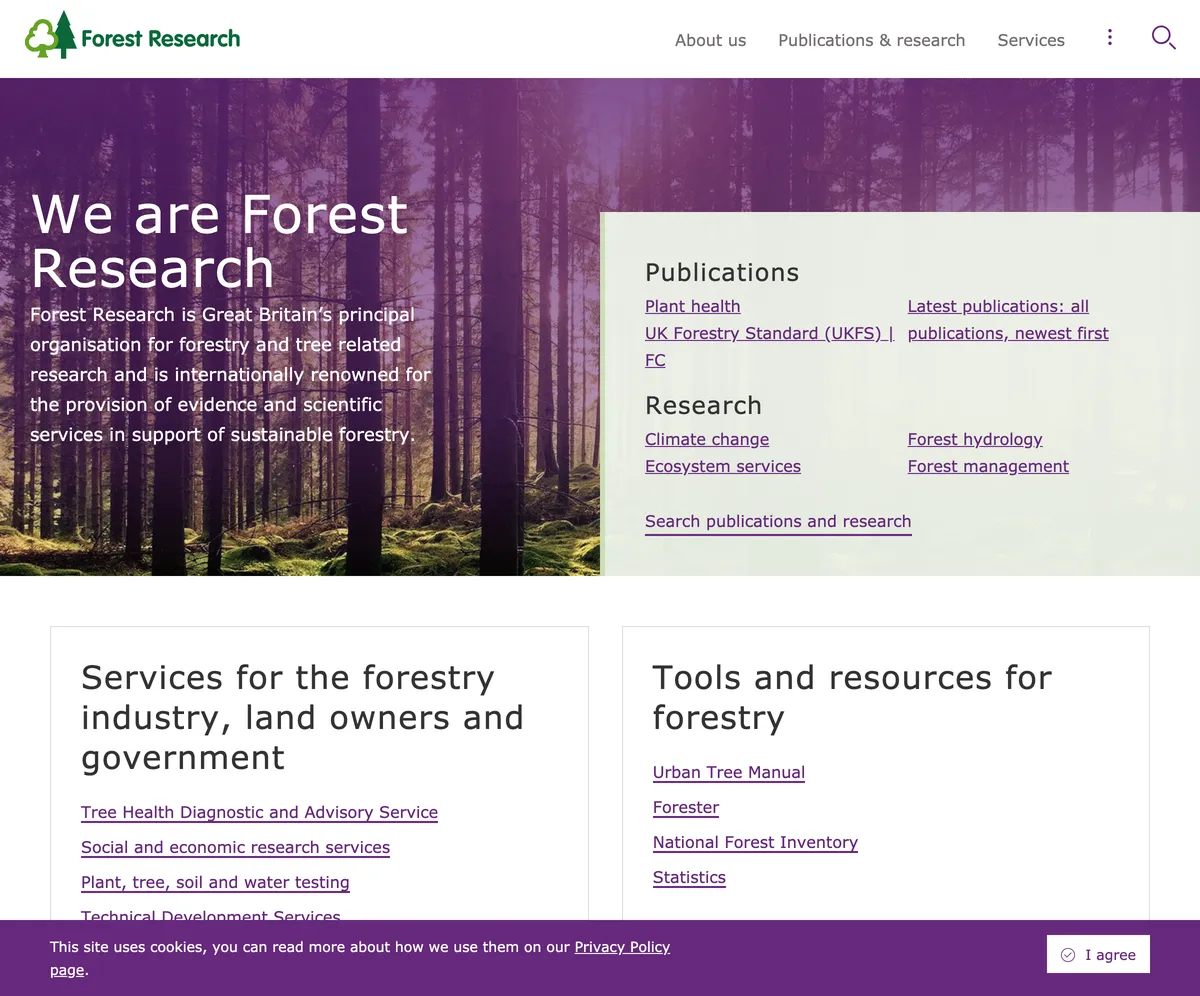
Task: Open the Forester tool link
Action: [686, 807]
